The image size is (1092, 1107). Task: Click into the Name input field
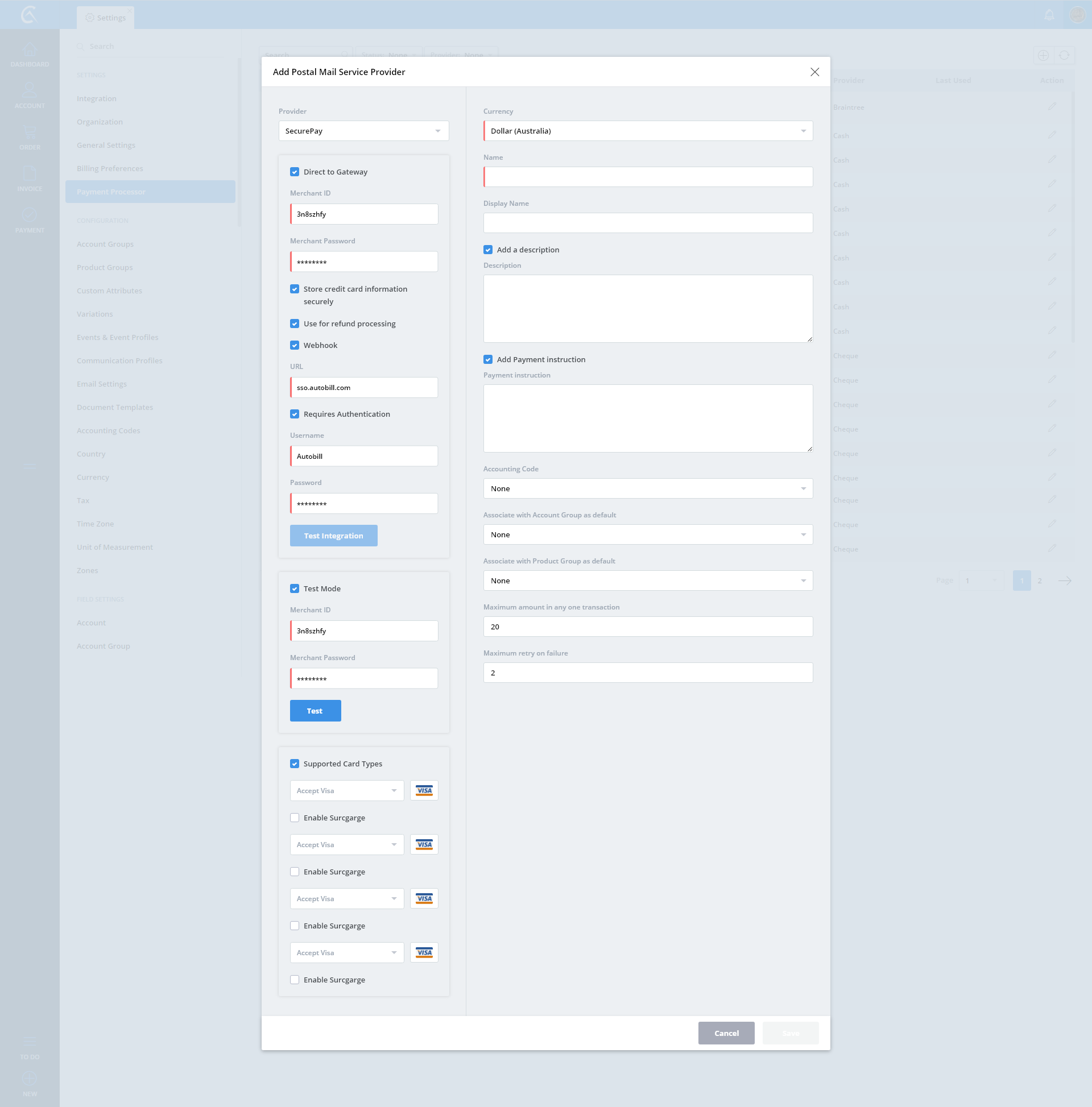pos(648,176)
